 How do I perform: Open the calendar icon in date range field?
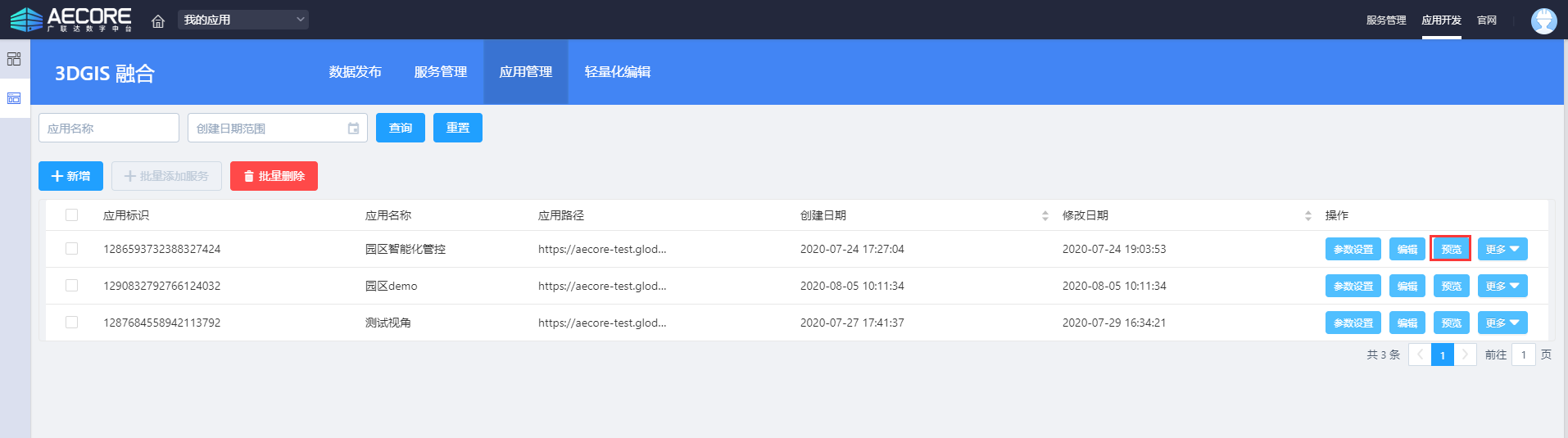pos(353,129)
